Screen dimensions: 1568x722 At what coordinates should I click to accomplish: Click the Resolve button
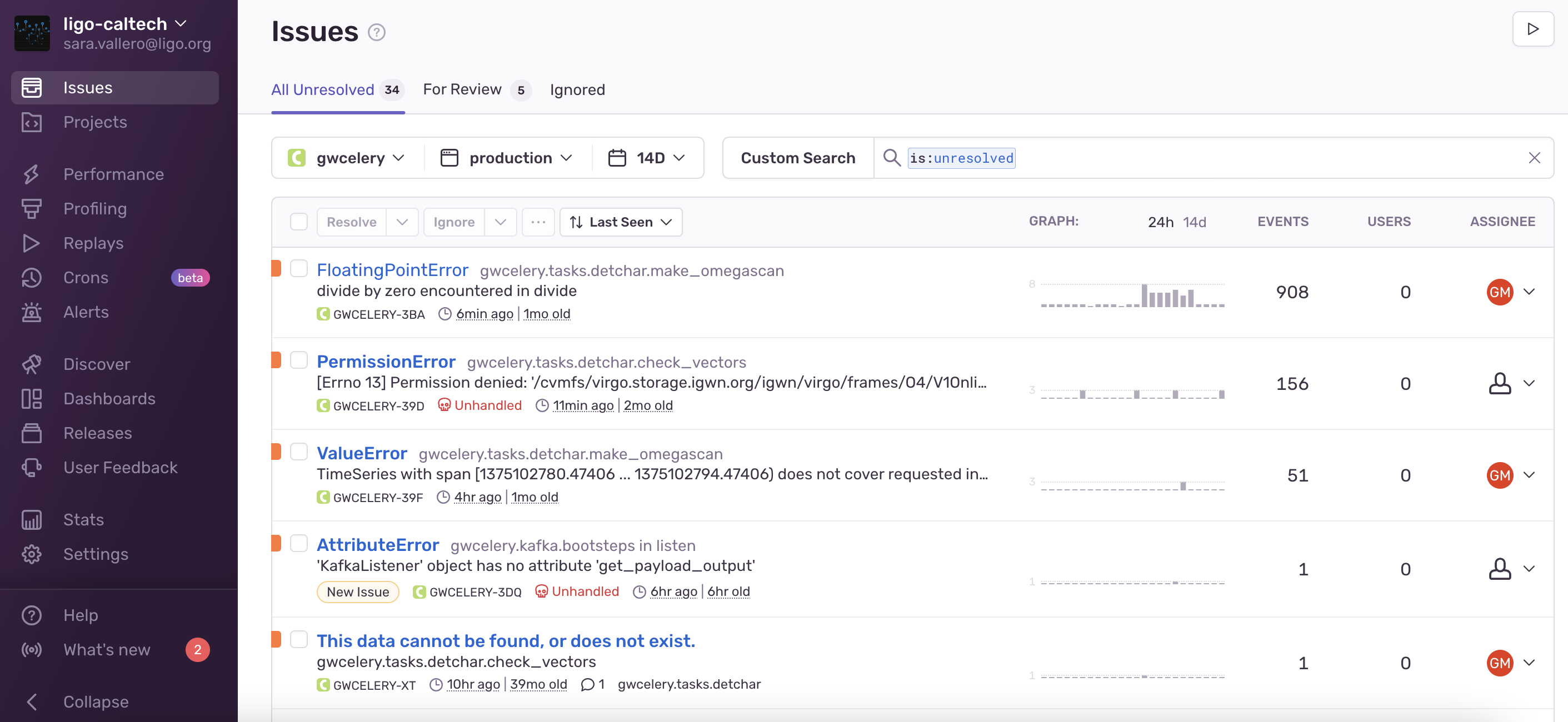351,222
